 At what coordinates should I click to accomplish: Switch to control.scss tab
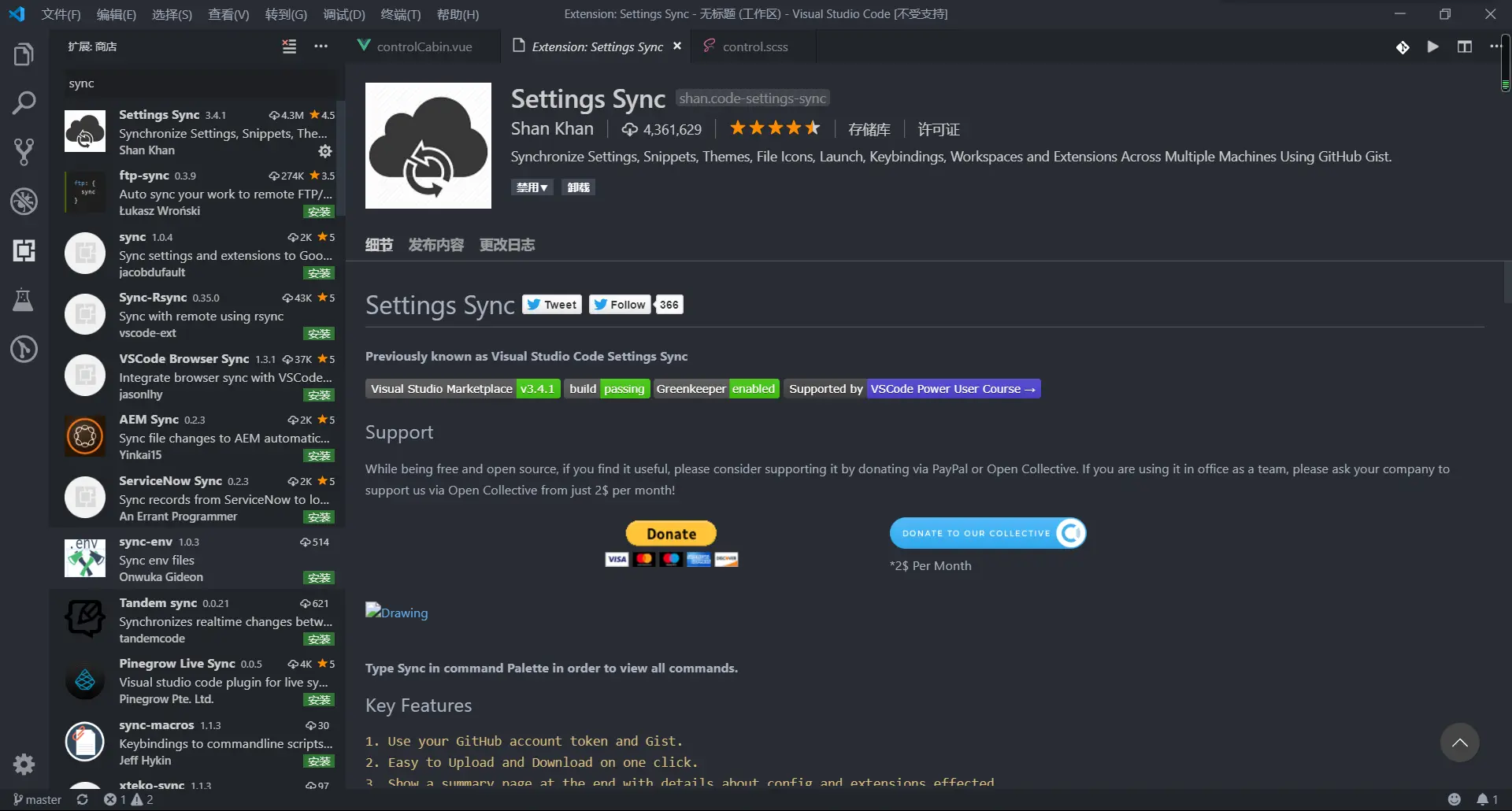point(754,46)
